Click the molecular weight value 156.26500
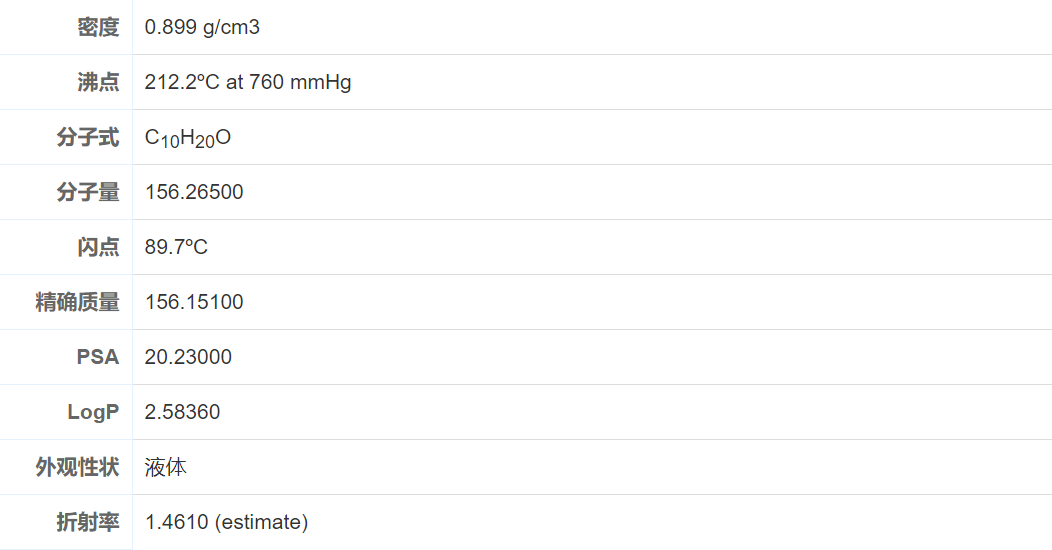 click(x=194, y=192)
